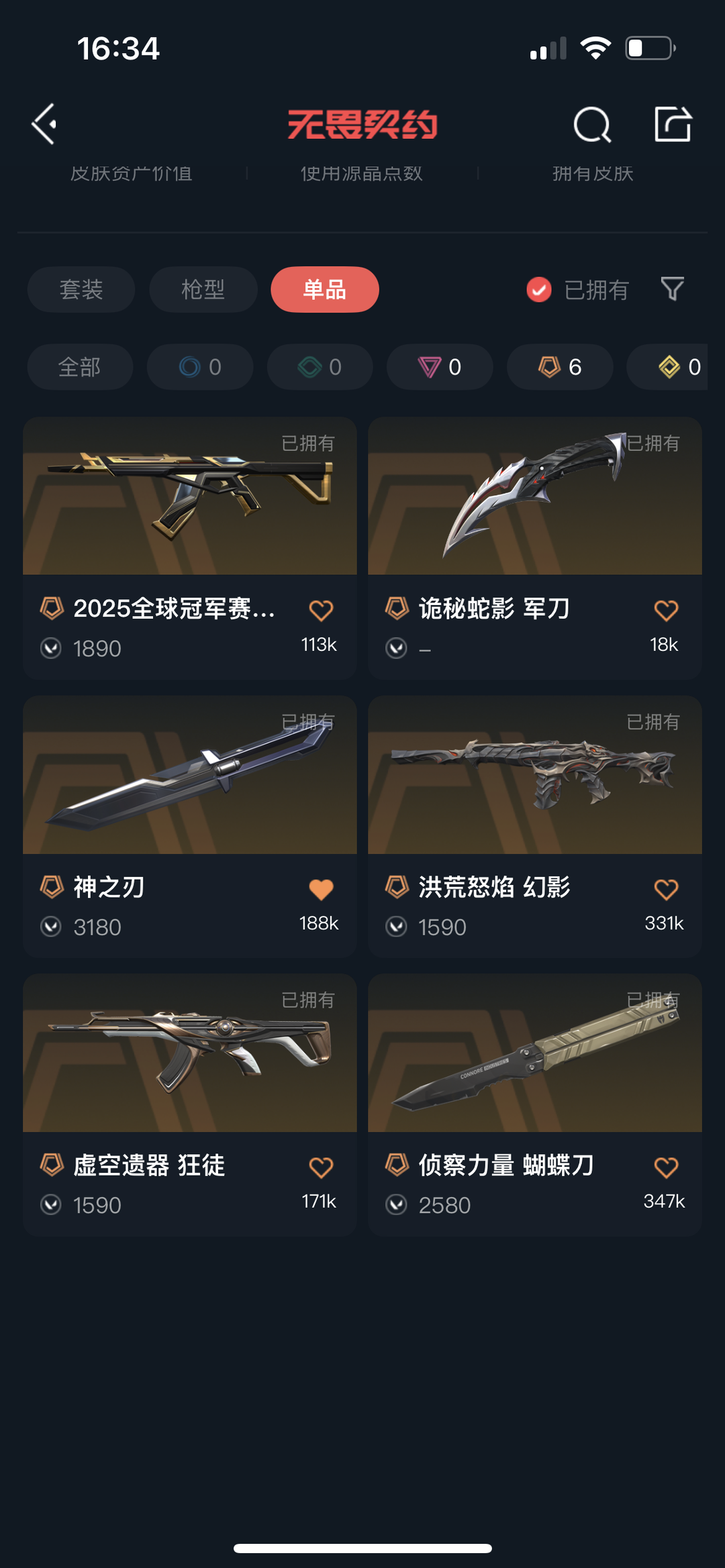Tap the share icon in header
The height and width of the screenshot is (1568, 725).
(x=673, y=124)
